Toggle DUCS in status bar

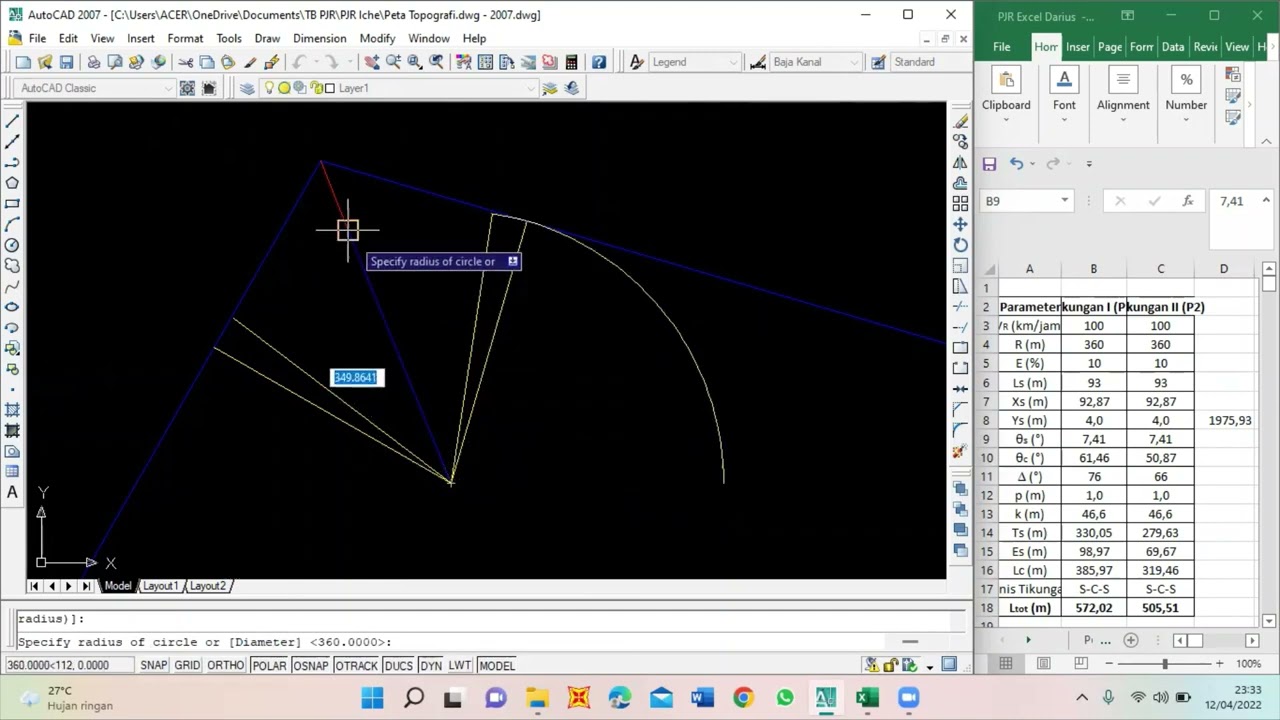click(x=398, y=665)
